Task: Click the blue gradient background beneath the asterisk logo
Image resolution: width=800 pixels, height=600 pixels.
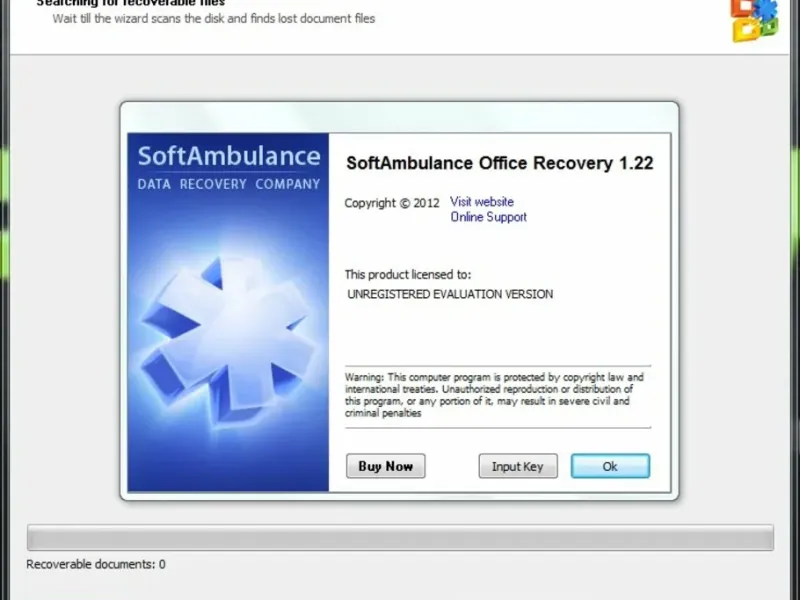Action: tap(228, 459)
